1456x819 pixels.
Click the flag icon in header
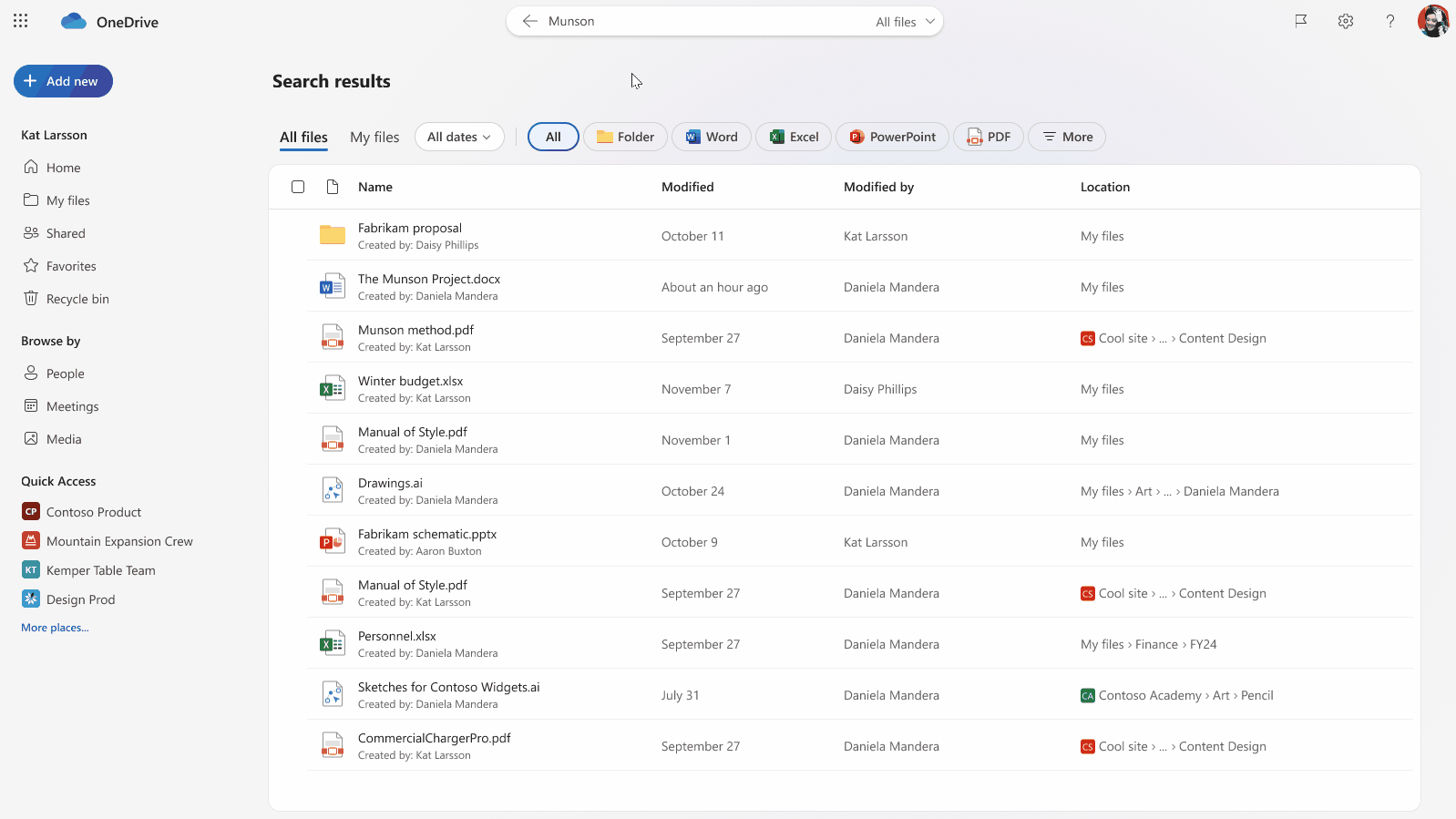pyautogui.click(x=1301, y=21)
